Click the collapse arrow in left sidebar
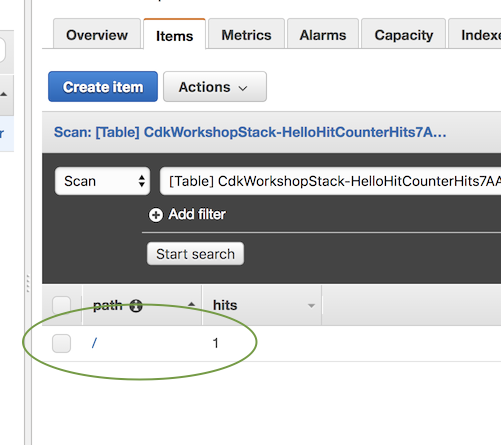The image size is (501, 445). pos(4,94)
